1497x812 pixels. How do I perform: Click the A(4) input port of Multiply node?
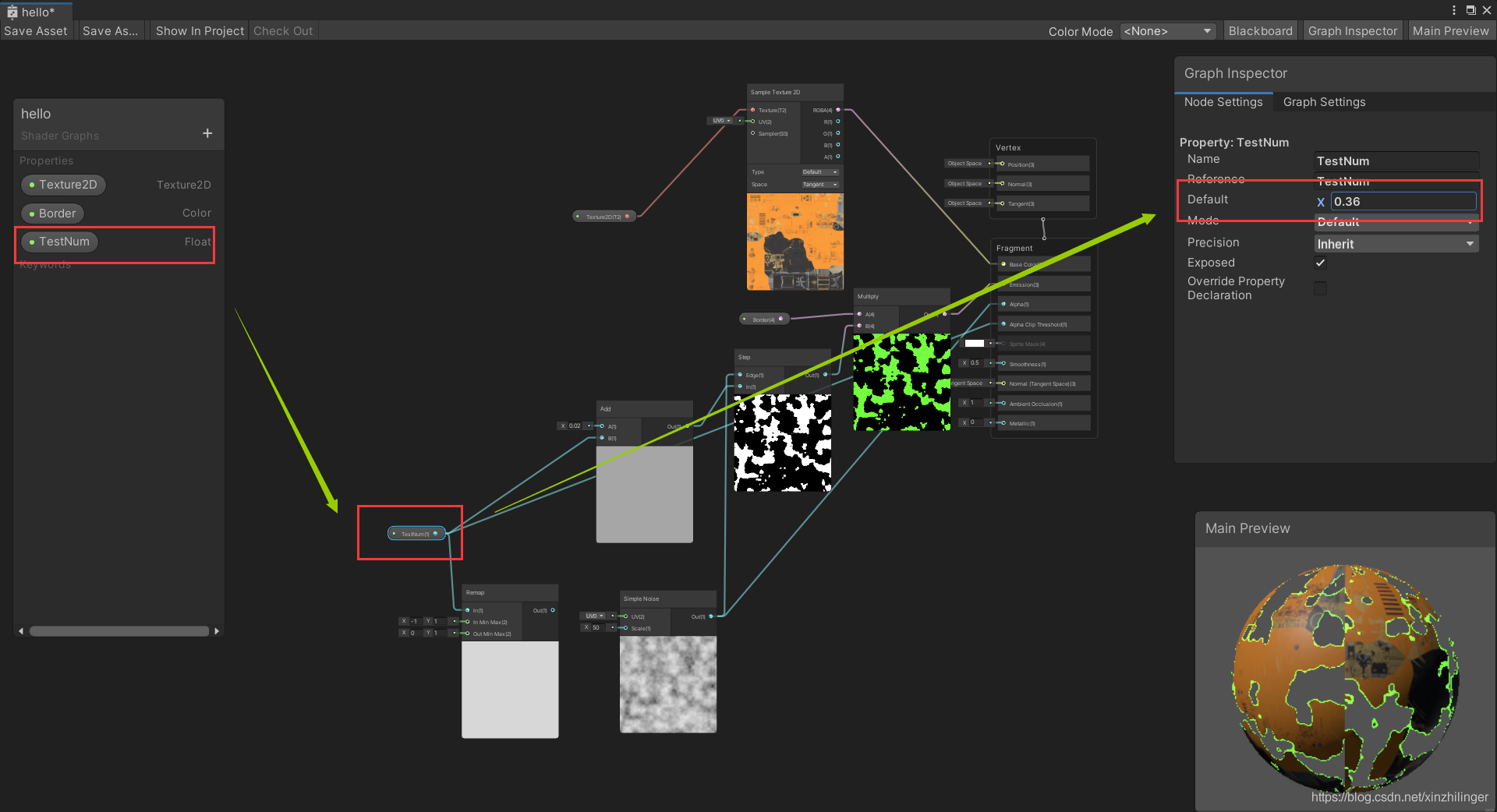coord(859,314)
